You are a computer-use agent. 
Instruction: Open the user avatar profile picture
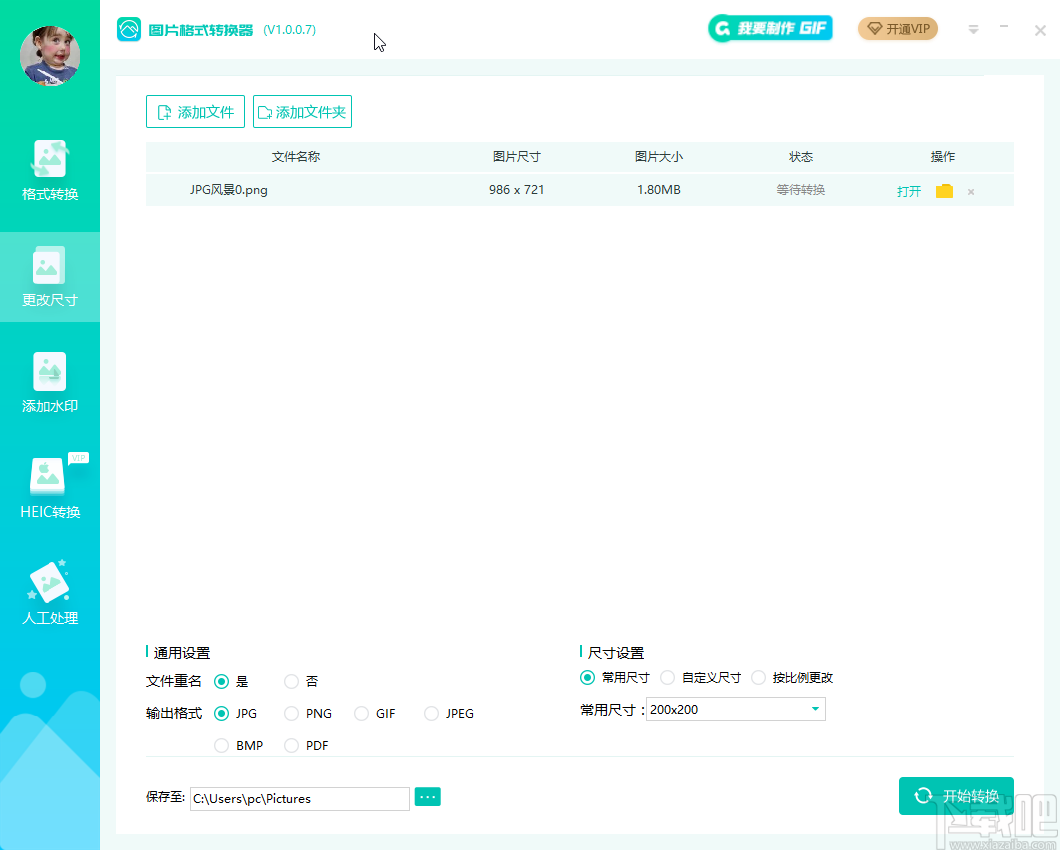tap(50, 56)
